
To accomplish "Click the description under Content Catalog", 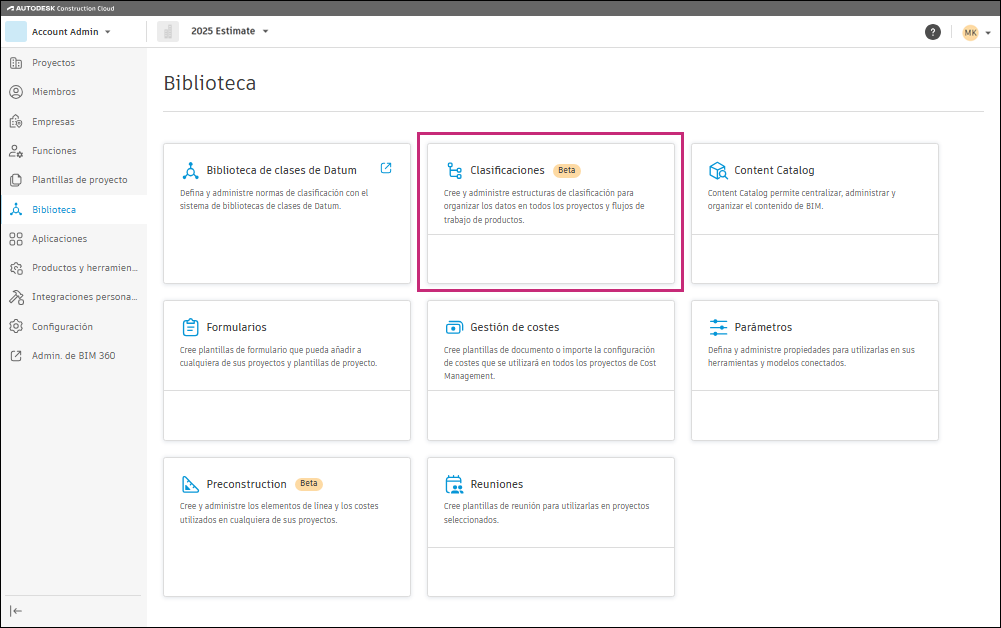I will (801, 199).
